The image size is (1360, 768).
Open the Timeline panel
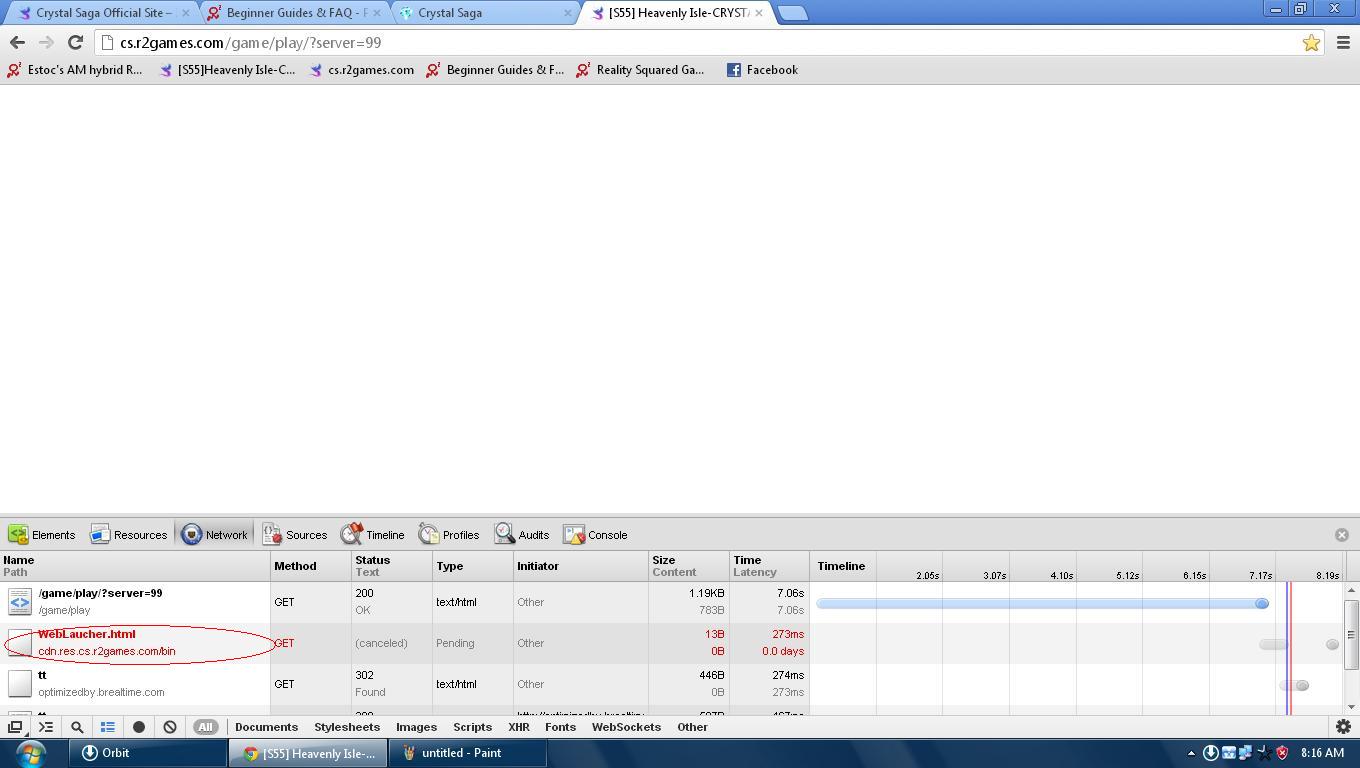click(373, 535)
